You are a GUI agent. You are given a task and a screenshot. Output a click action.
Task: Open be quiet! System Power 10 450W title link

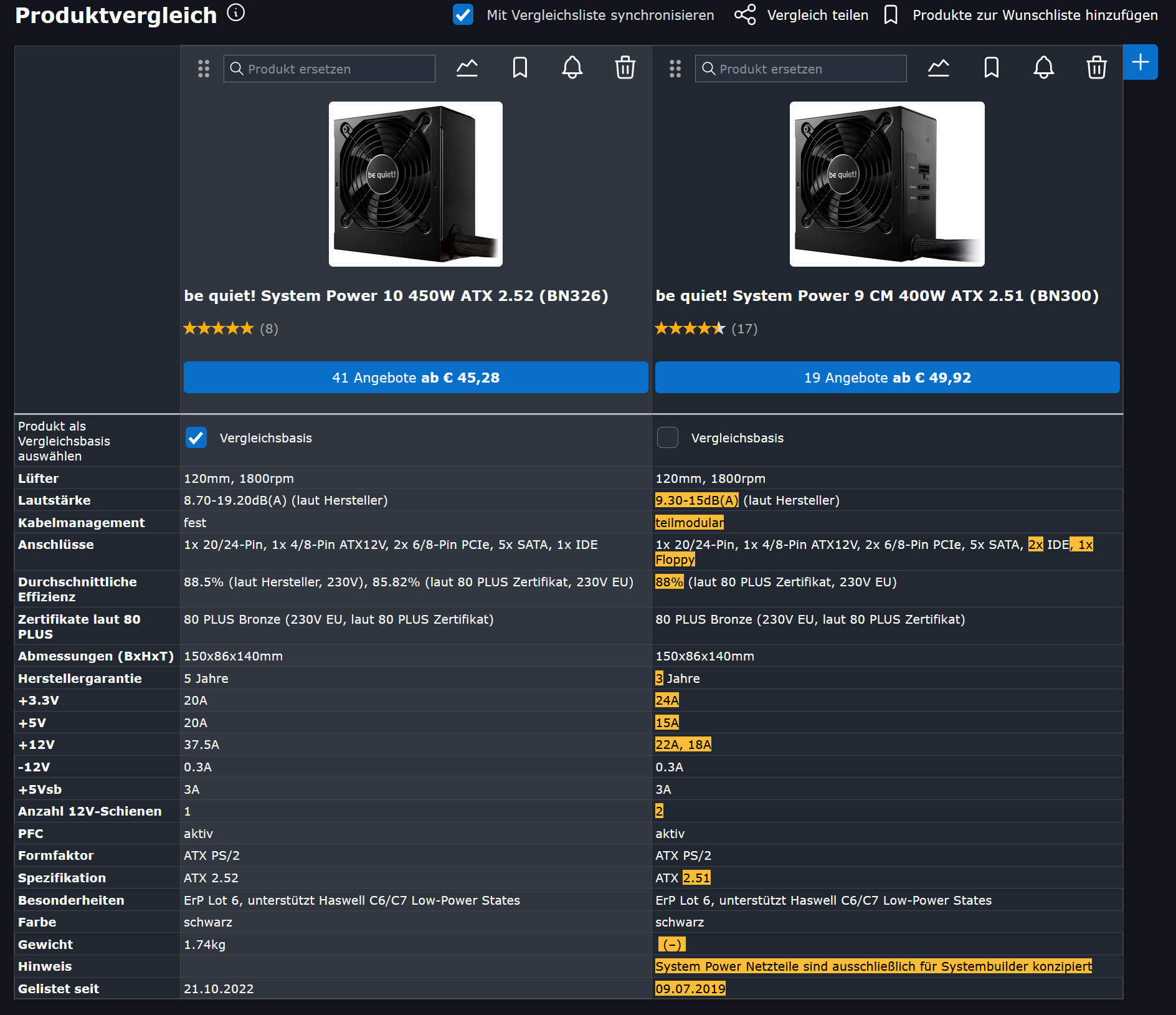[x=396, y=296]
